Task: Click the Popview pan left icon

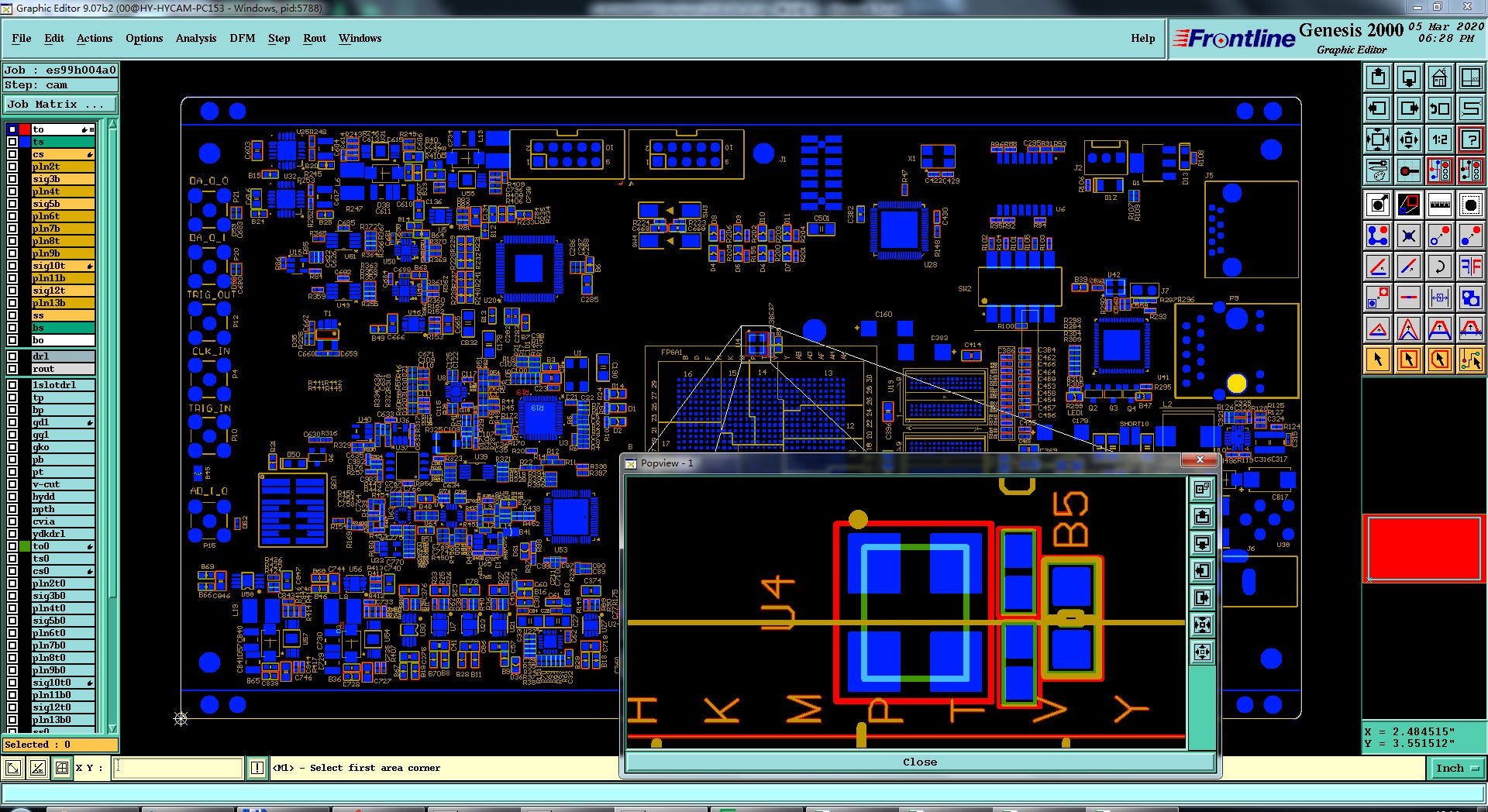Action: (1202, 571)
